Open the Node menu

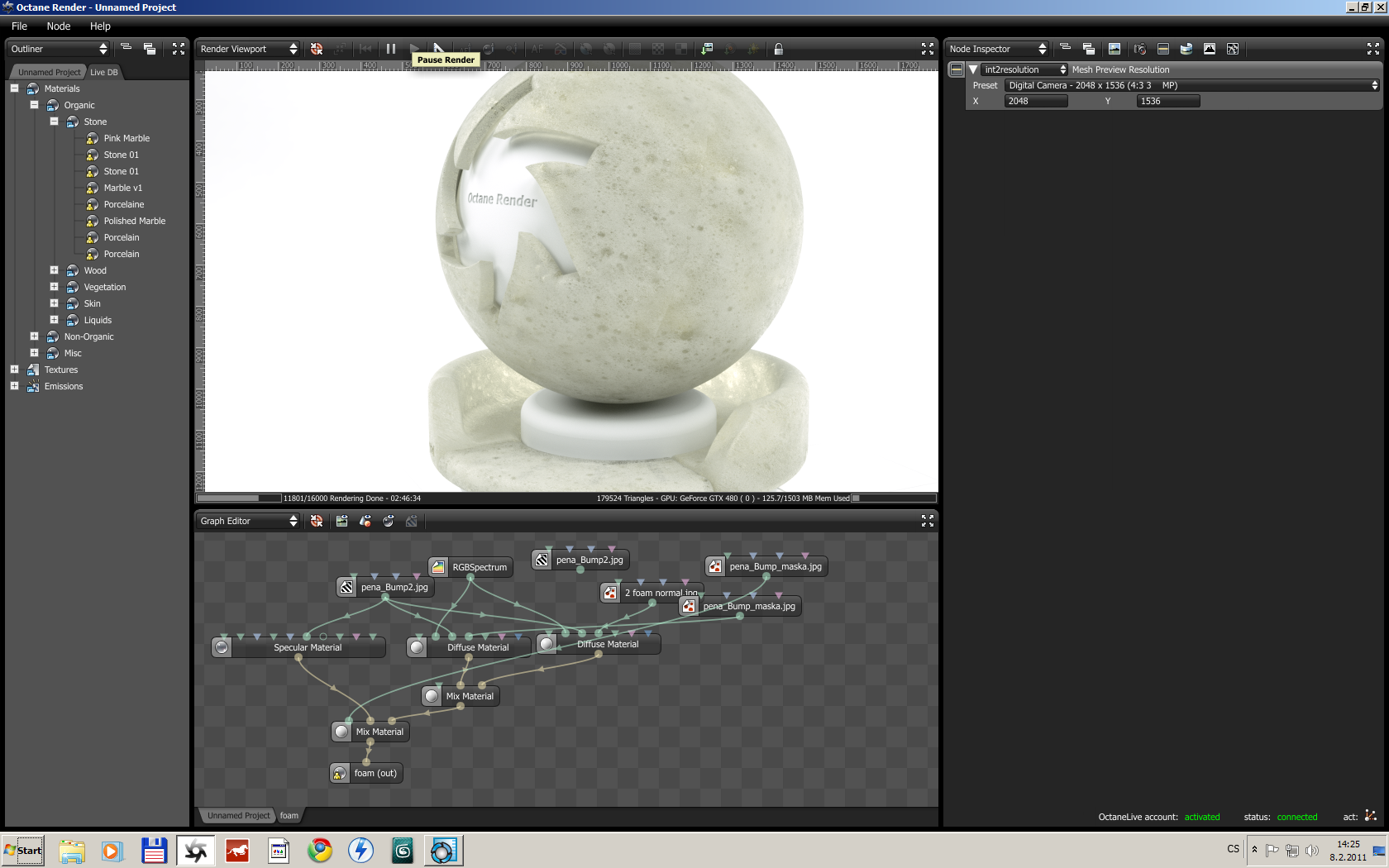click(x=59, y=26)
